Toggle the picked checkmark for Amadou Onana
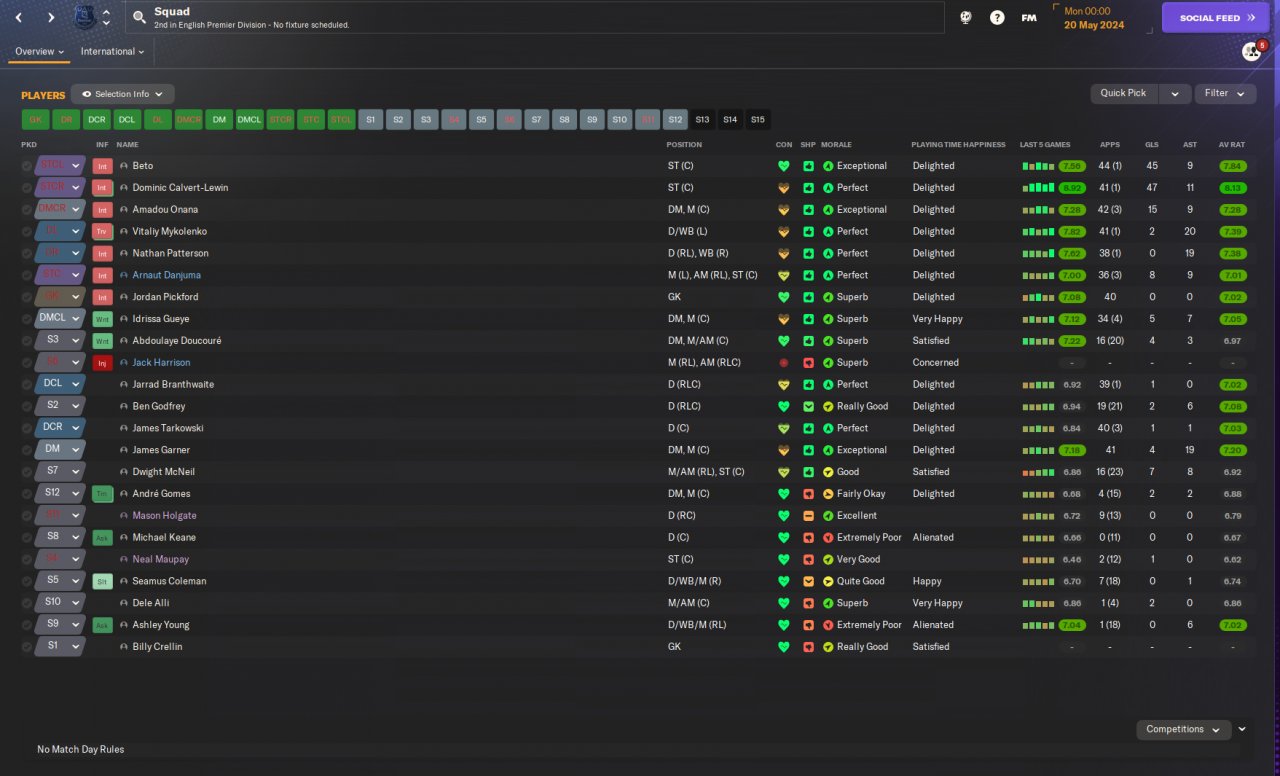This screenshot has height=776, width=1280. [27, 210]
